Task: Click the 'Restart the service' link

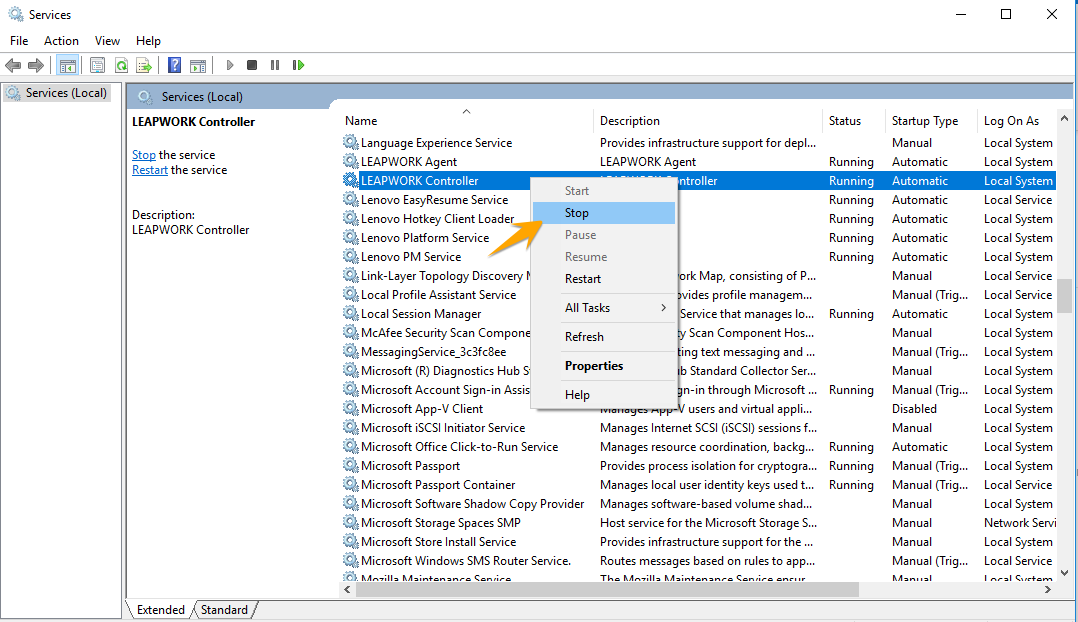Action: [x=150, y=170]
